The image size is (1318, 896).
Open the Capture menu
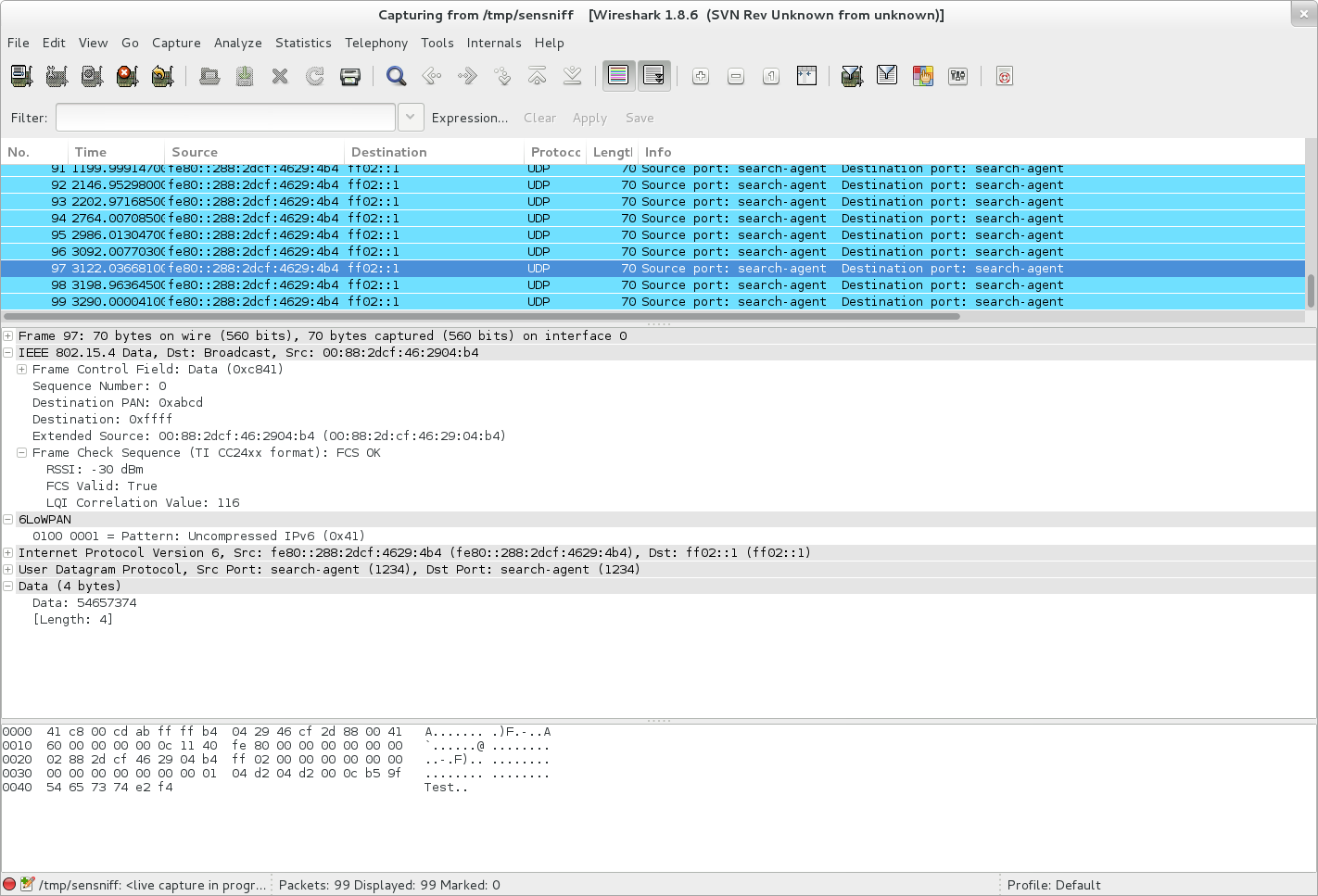point(176,43)
